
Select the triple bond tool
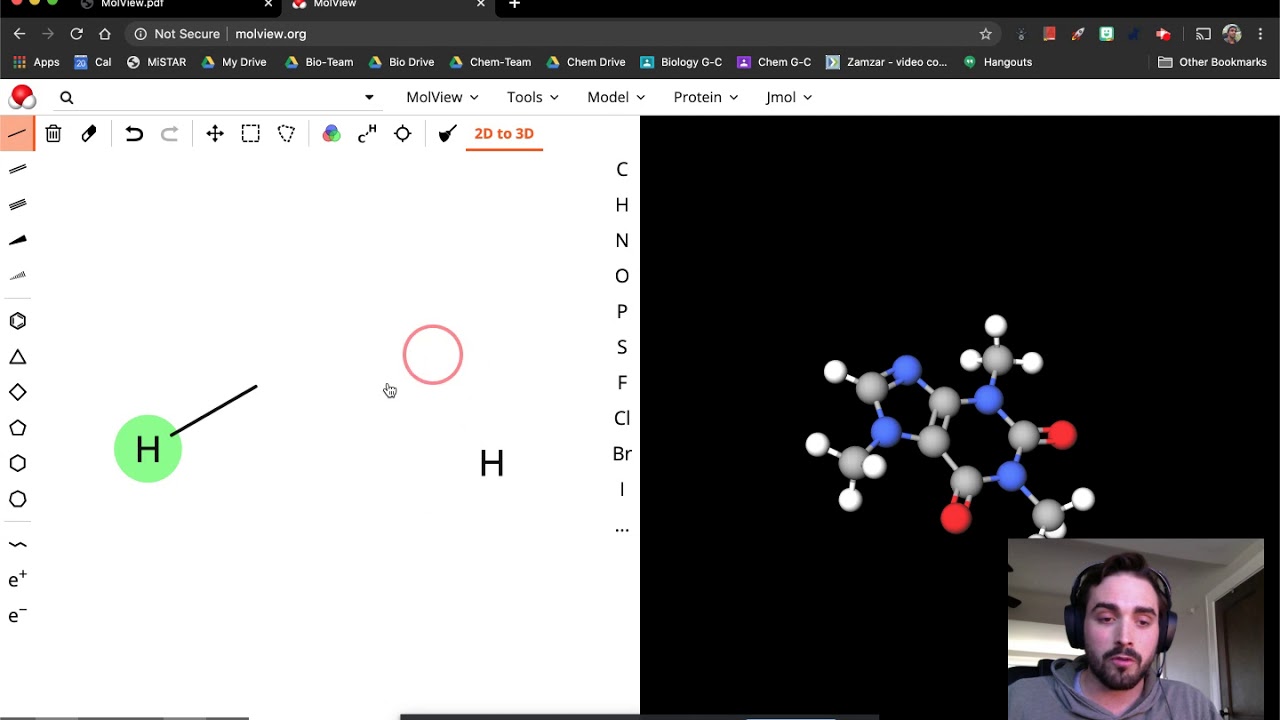[x=17, y=204]
